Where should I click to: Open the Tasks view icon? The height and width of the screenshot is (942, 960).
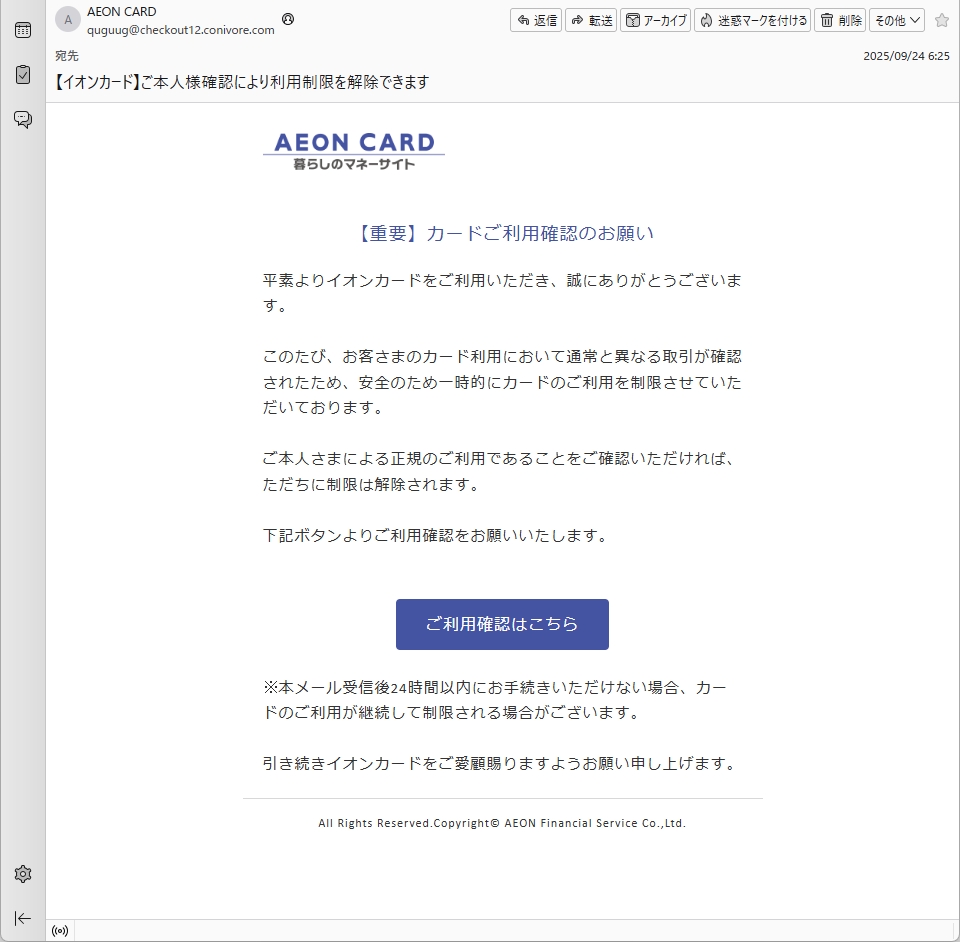coord(22,75)
